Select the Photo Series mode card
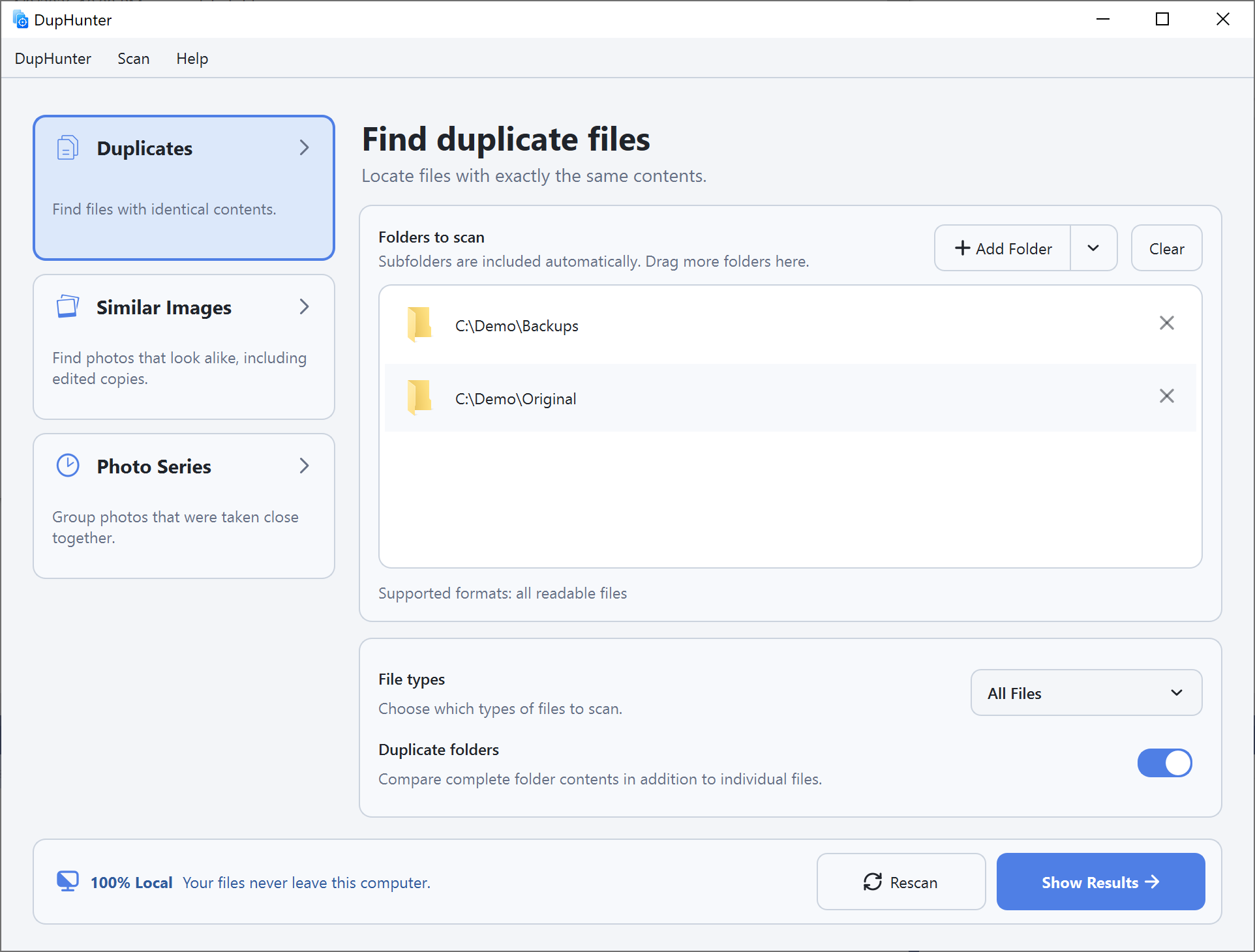The width and height of the screenshot is (1255, 952). pyautogui.click(x=184, y=506)
